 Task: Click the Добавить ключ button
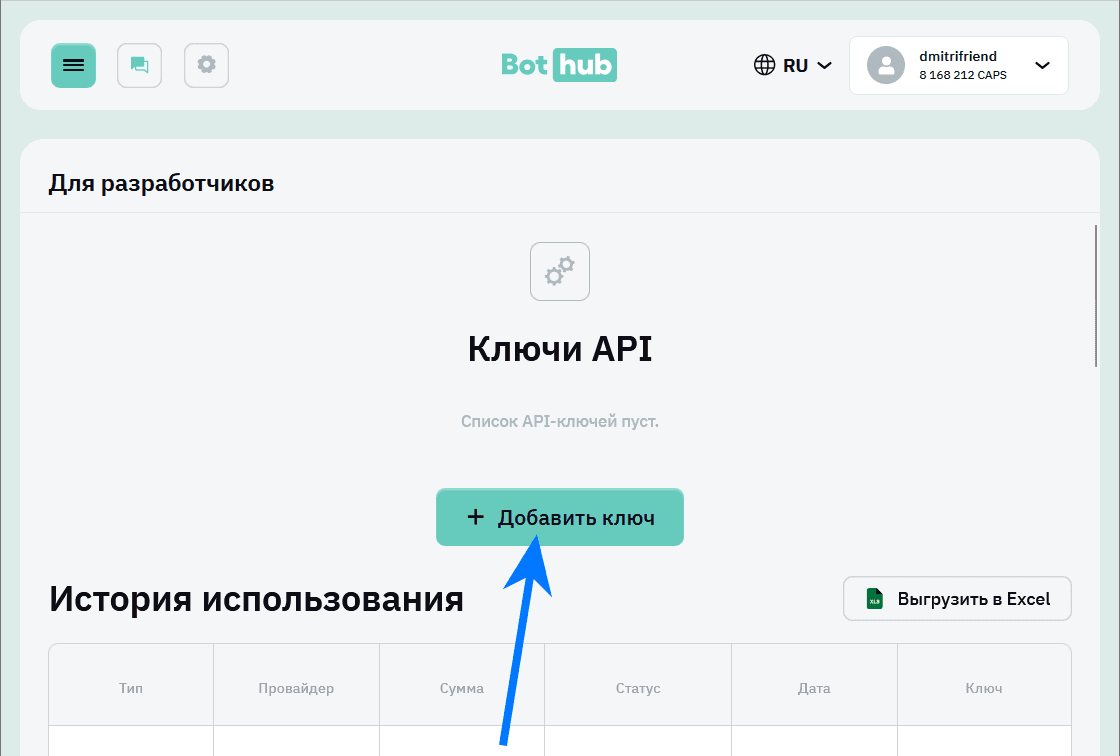click(559, 517)
